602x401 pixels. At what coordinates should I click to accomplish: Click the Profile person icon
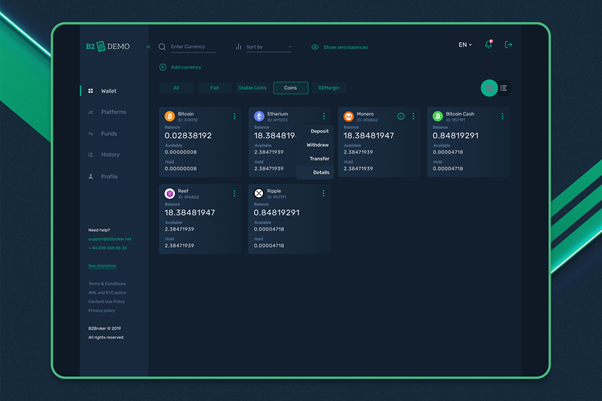[x=91, y=177]
